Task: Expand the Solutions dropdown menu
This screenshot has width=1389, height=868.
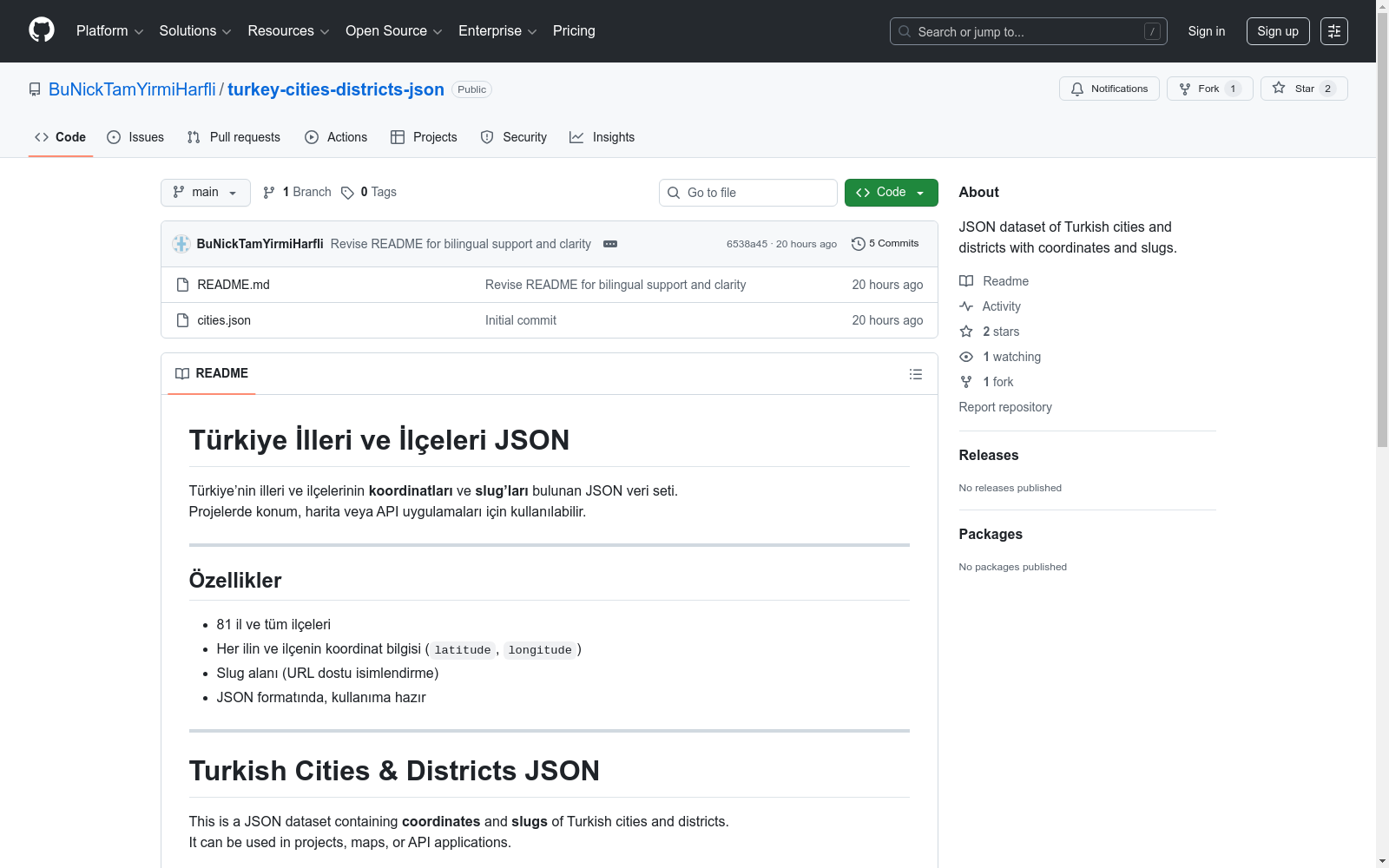Action: click(x=195, y=31)
